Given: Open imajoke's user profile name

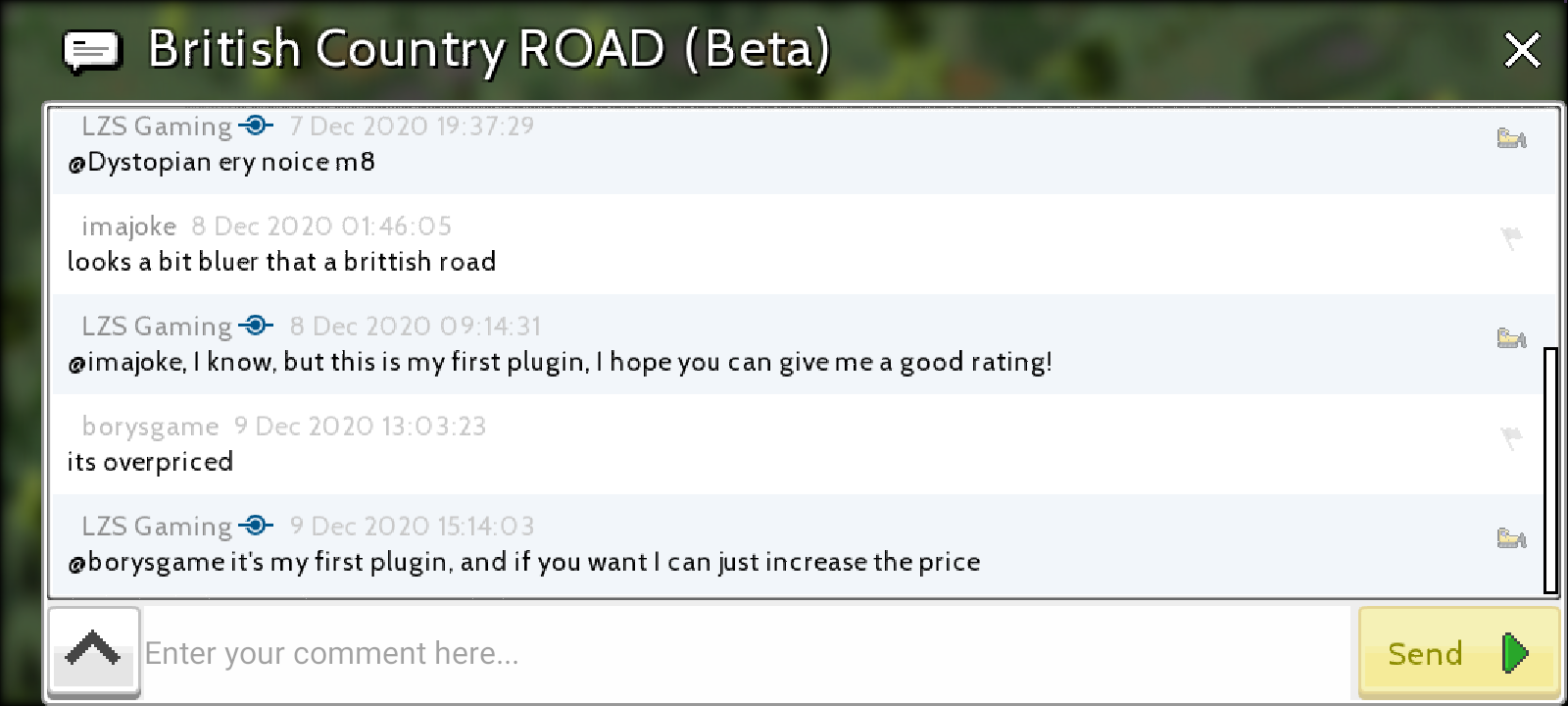Looking at the screenshot, I should 128,227.
